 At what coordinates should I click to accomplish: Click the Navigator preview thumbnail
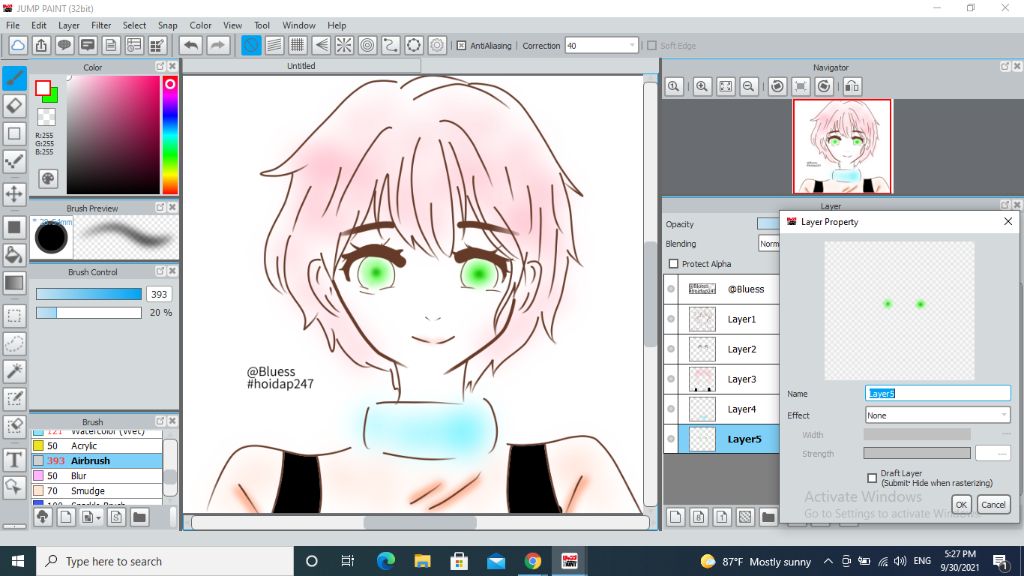tap(842, 146)
